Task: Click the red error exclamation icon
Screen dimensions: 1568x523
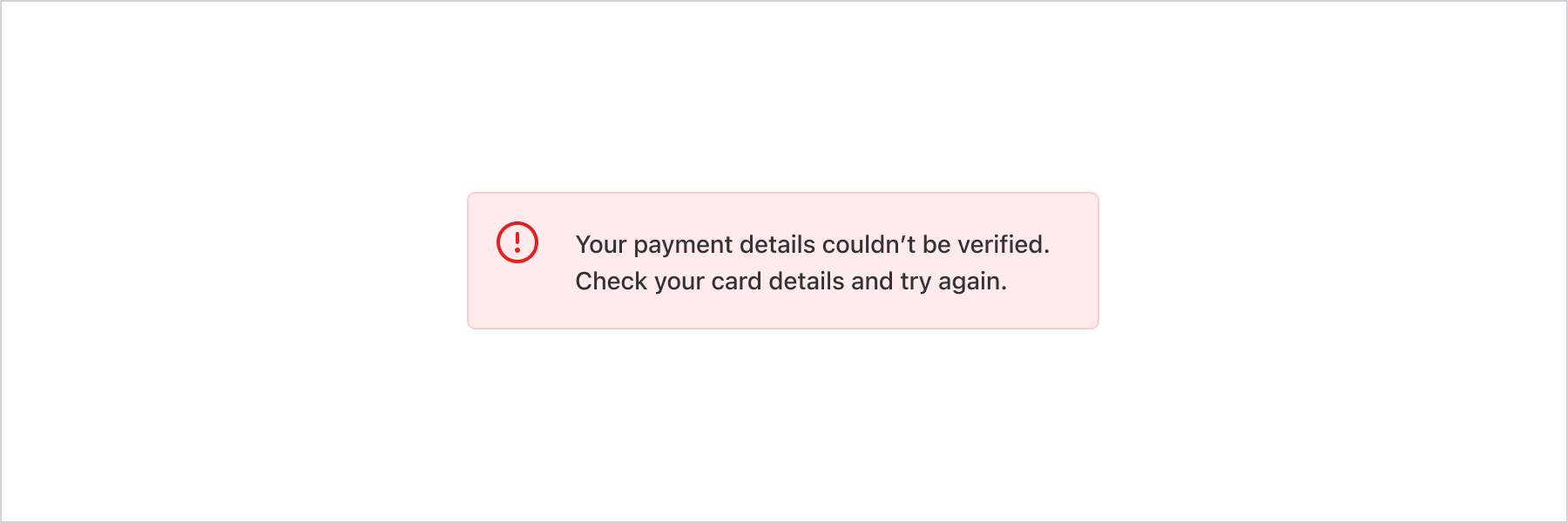Action: [517, 241]
